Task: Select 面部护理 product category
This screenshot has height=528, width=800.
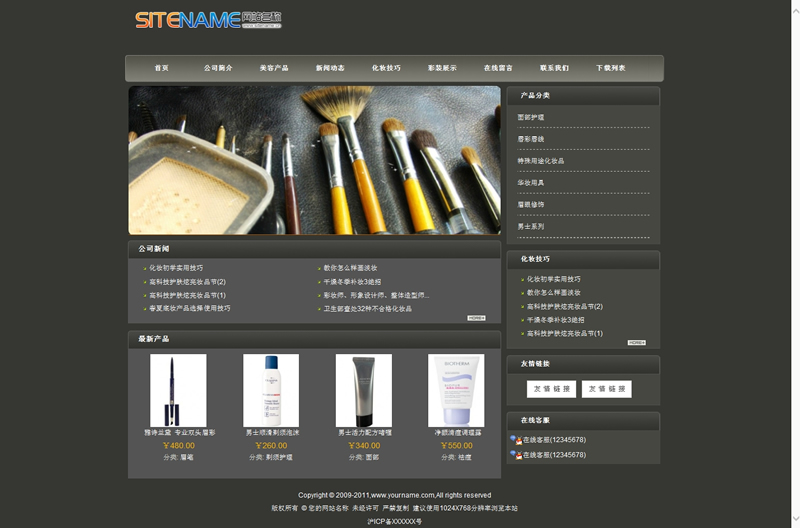Action: click(x=531, y=118)
